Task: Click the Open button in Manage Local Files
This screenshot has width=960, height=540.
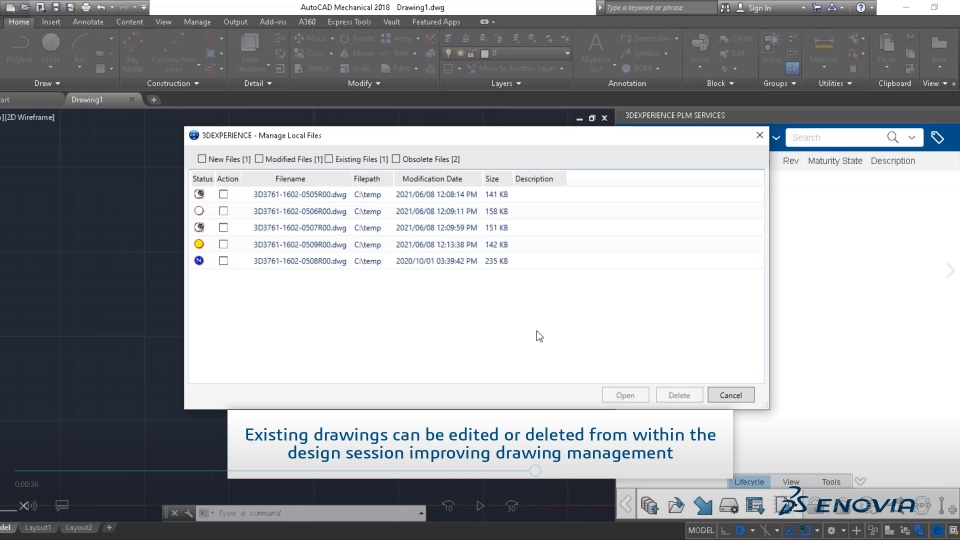Action: 625,395
